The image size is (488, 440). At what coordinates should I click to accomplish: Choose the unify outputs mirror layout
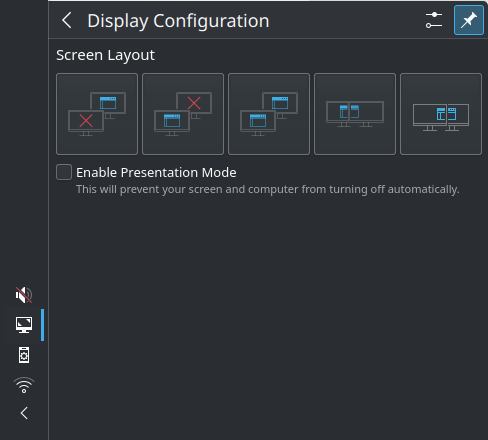click(x=269, y=114)
